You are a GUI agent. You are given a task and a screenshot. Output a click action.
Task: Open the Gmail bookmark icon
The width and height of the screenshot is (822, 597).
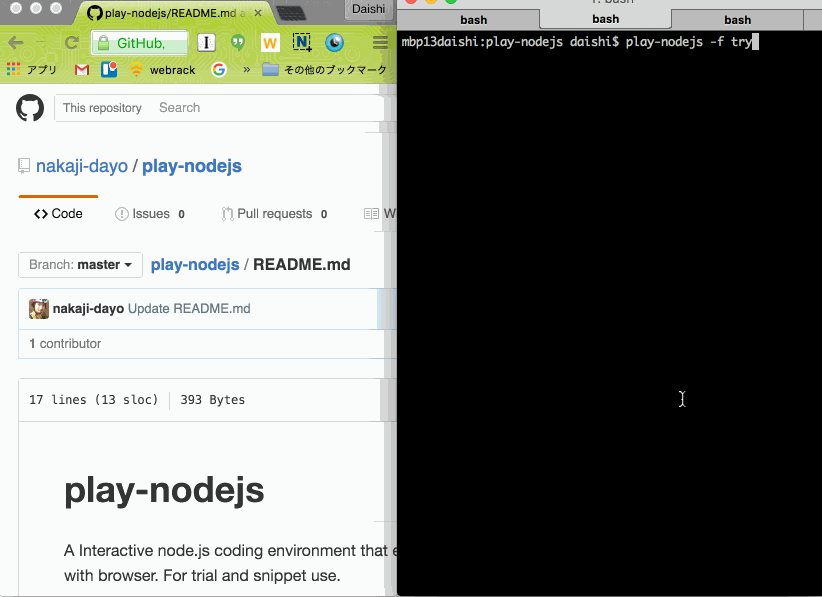pyautogui.click(x=82, y=70)
